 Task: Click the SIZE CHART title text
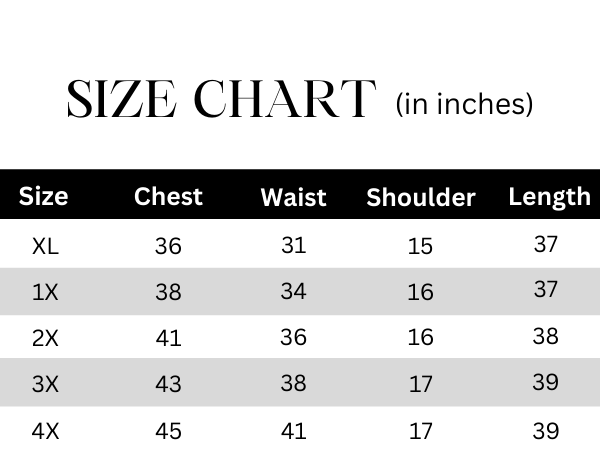coord(220,100)
